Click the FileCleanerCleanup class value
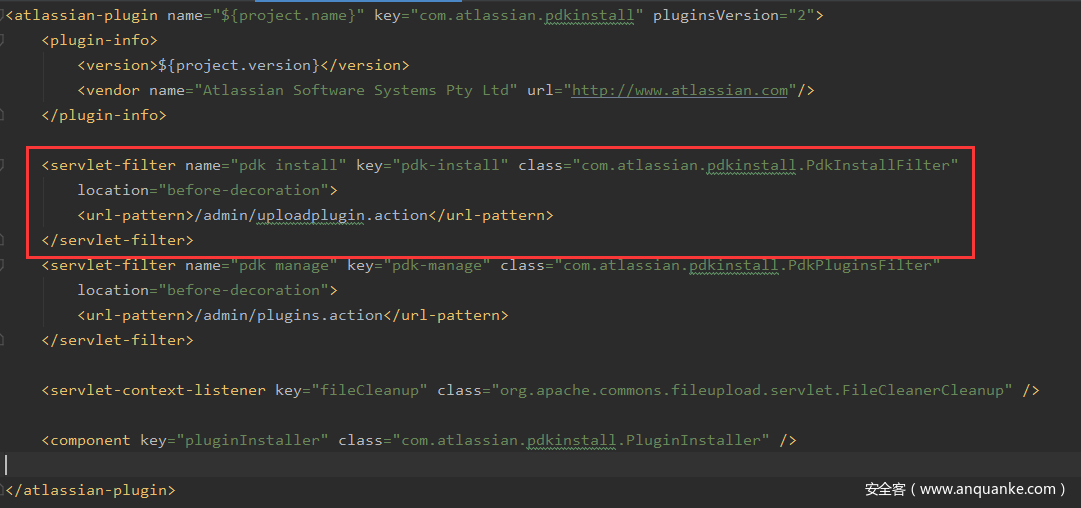This screenshot has height=508, width=1081. point(752,390)
